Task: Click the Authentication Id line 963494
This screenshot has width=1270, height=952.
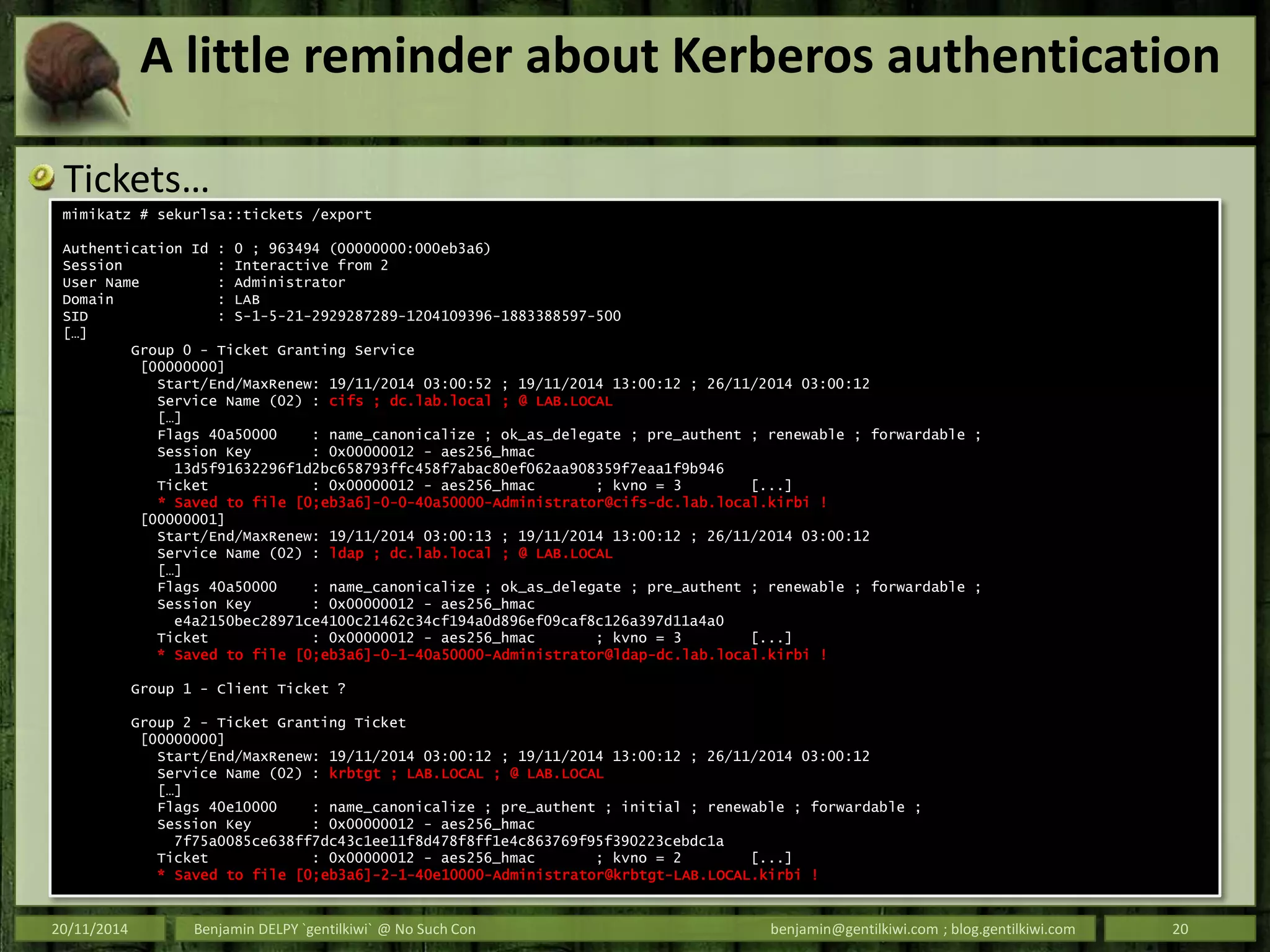Action: (x=277, y=249)
